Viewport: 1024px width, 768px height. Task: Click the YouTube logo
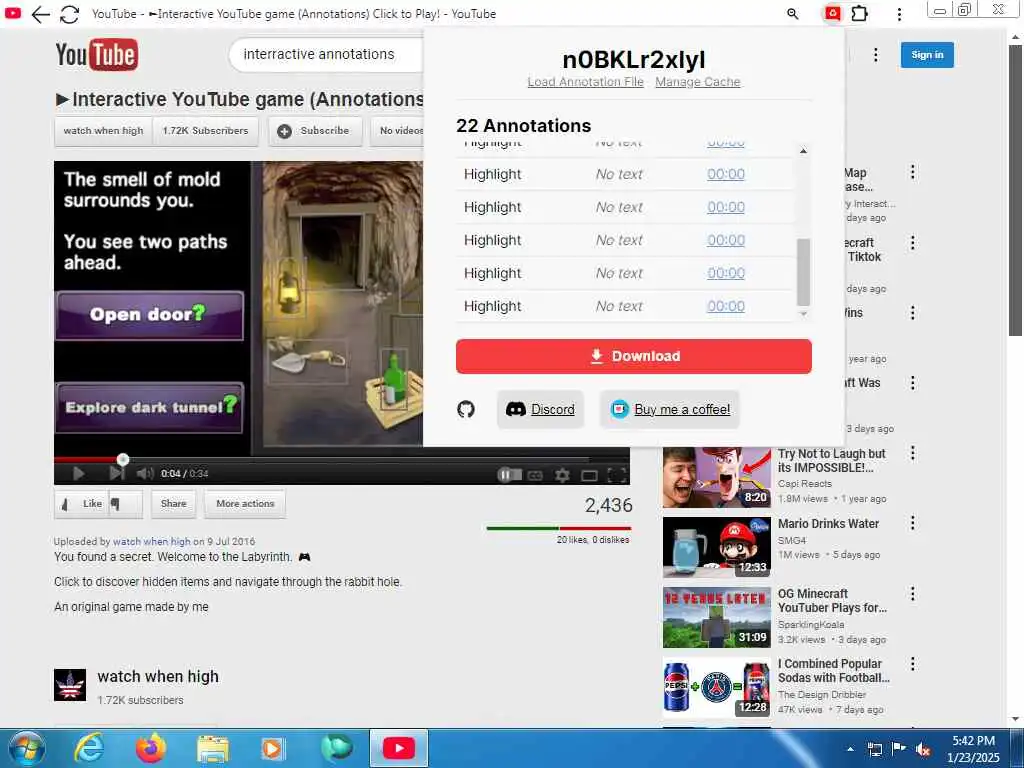tap(97, 55)
